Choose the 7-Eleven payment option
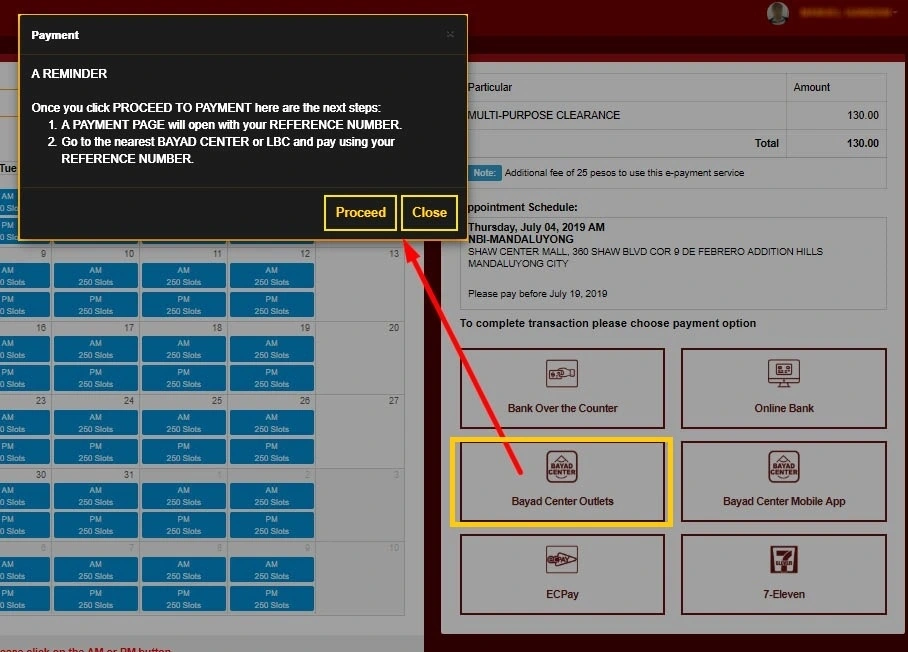The width and height of the screenshot is (908, 652). 783,574
